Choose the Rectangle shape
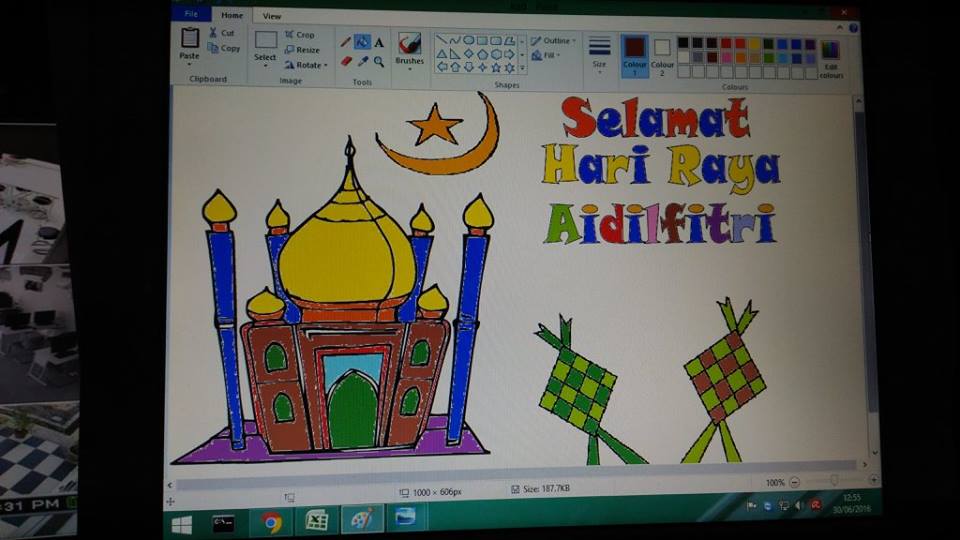Viewport: 960px width, 540px height. click(482, 40)
